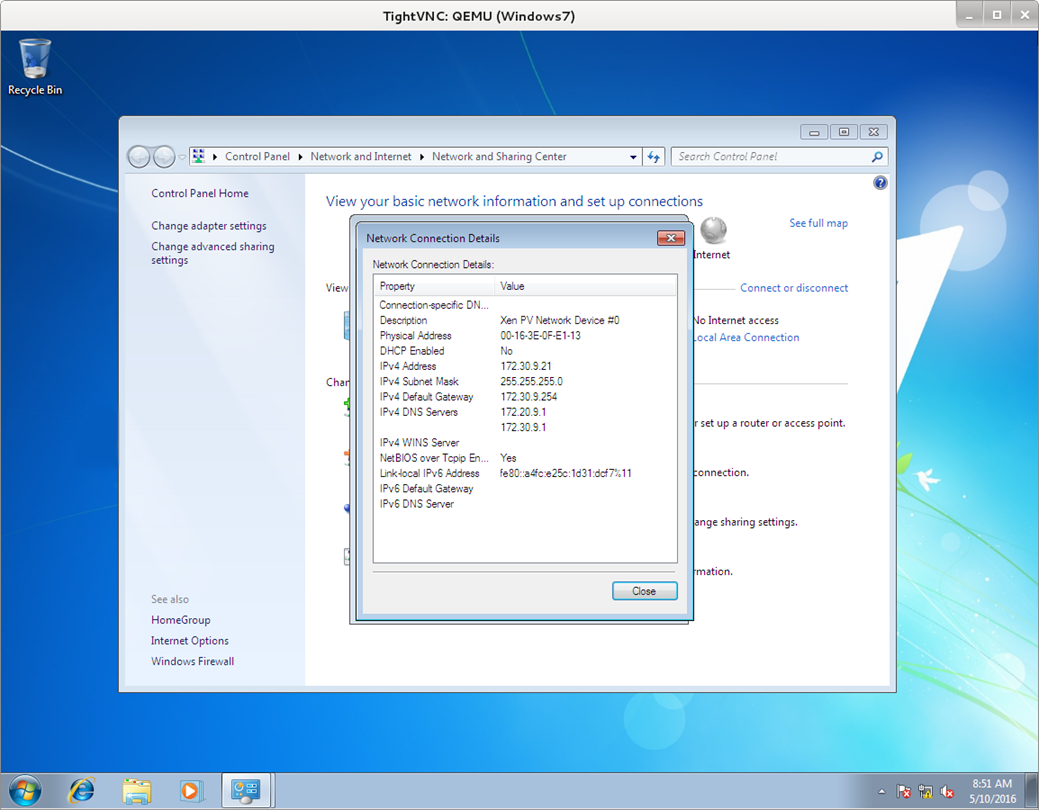Open Windows Firewall link in sidebar
Viewport: 1039px width, 810px height.
click(x=192, y=661)
